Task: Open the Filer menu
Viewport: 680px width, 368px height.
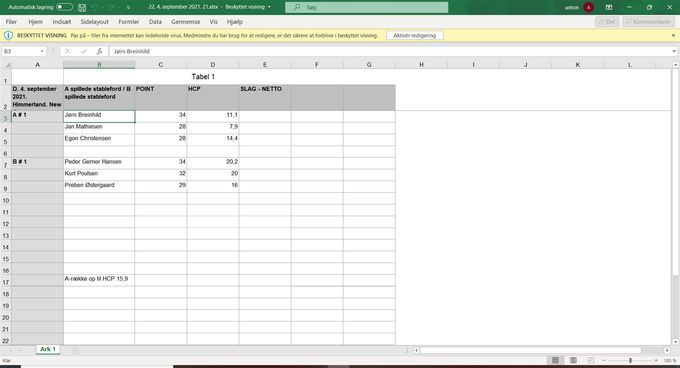Action: (x=11, y=22)
